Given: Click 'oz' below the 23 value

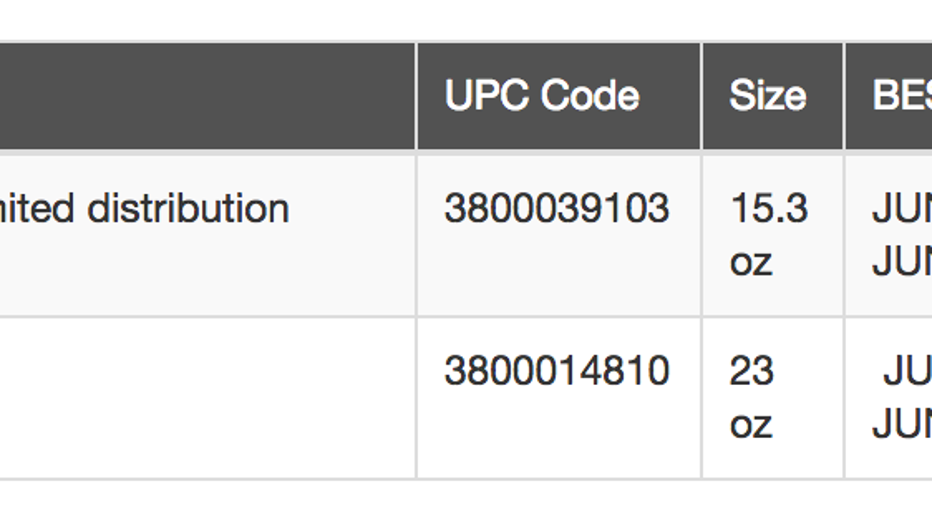Looking at the screenshot, I should point(750,424).
